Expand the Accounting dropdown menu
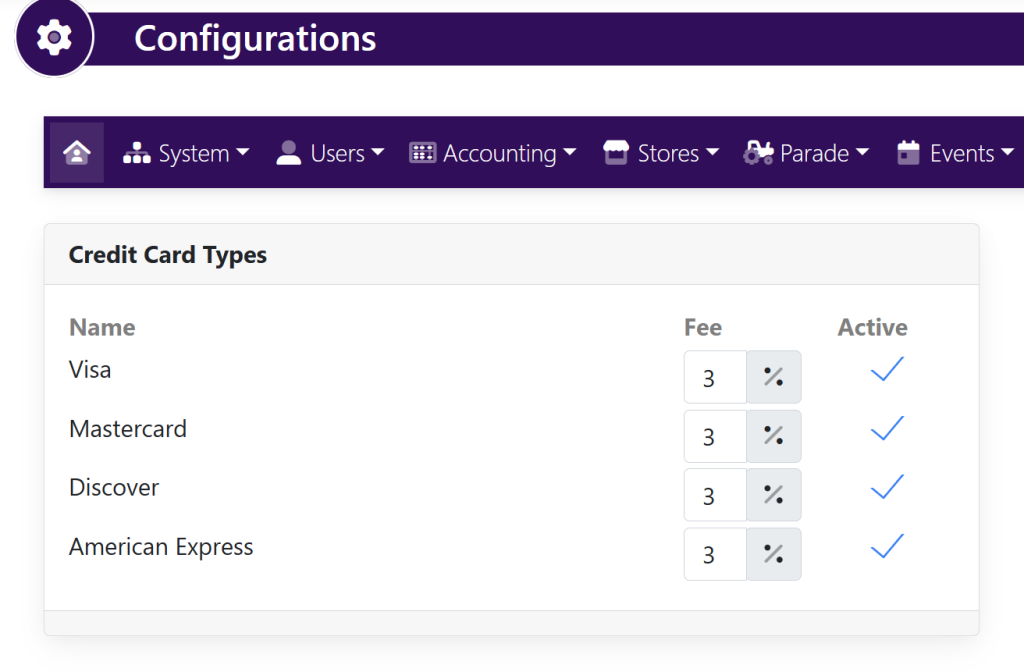Viewport: 1024px width, 672px height. [493, 153]
